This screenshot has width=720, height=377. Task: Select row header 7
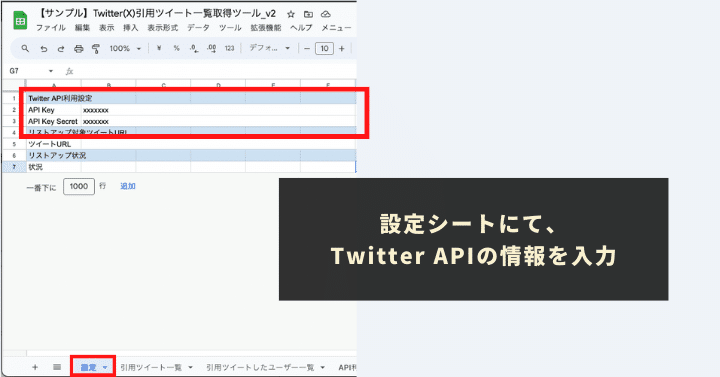pos(14,167)
